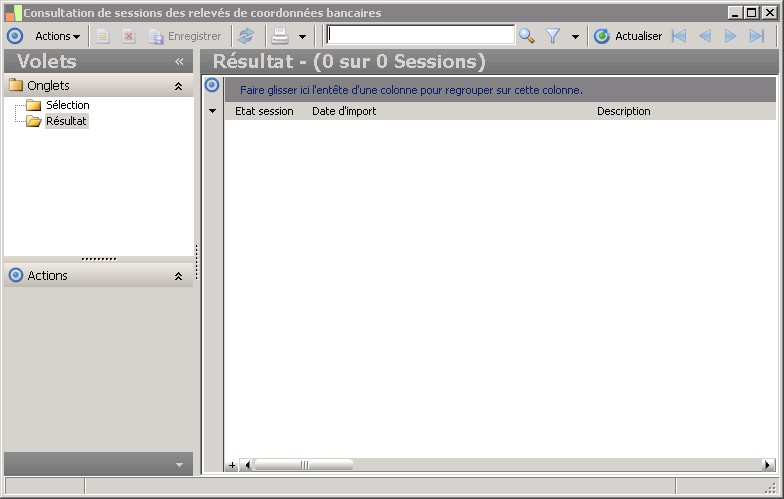The height and width of the screenshot is (499, 784).
Task: Minimize the consultation window
Action: point(734,12)
